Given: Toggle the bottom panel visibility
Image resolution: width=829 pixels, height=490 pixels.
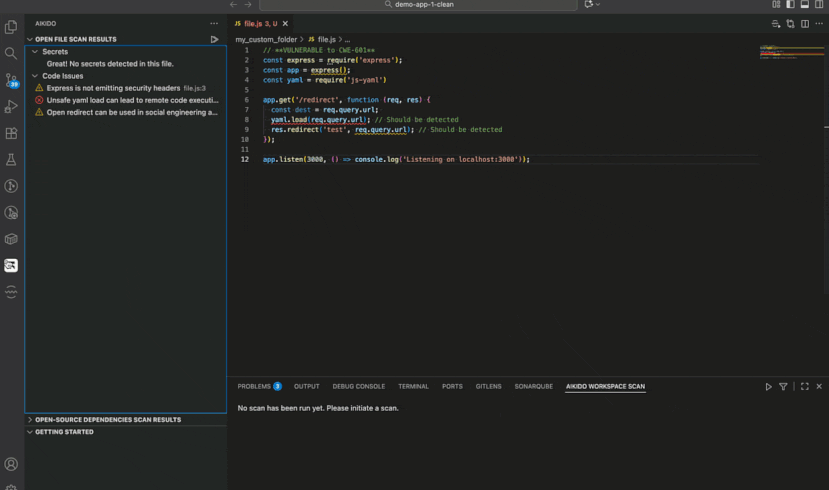Looking at the screenshot, I should 804,5.
